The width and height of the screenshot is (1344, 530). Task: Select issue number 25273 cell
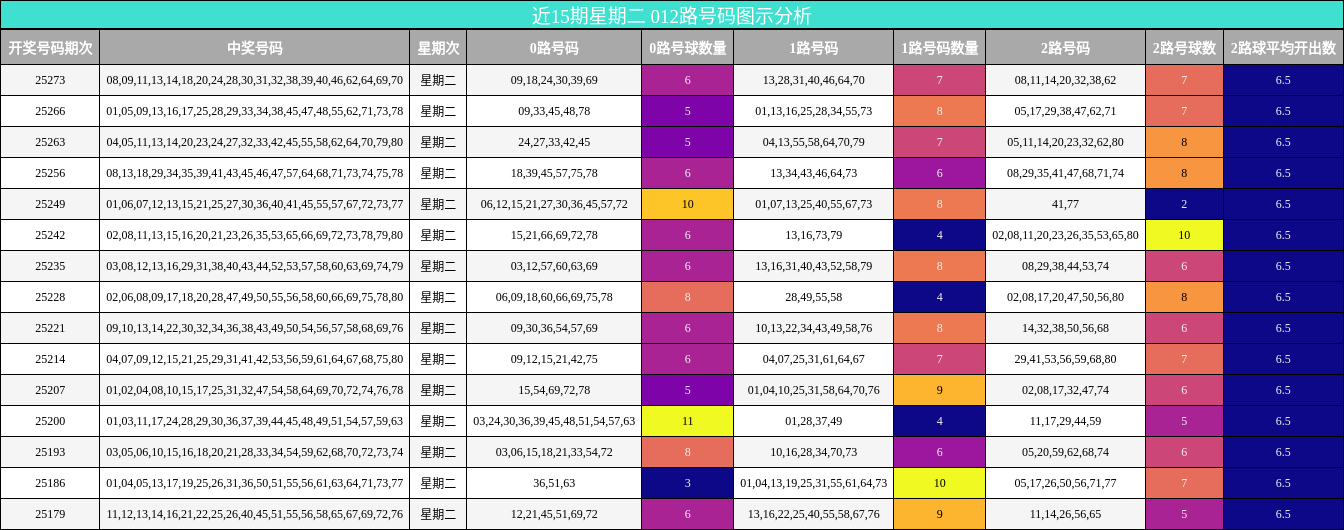[x=50, y=80]
